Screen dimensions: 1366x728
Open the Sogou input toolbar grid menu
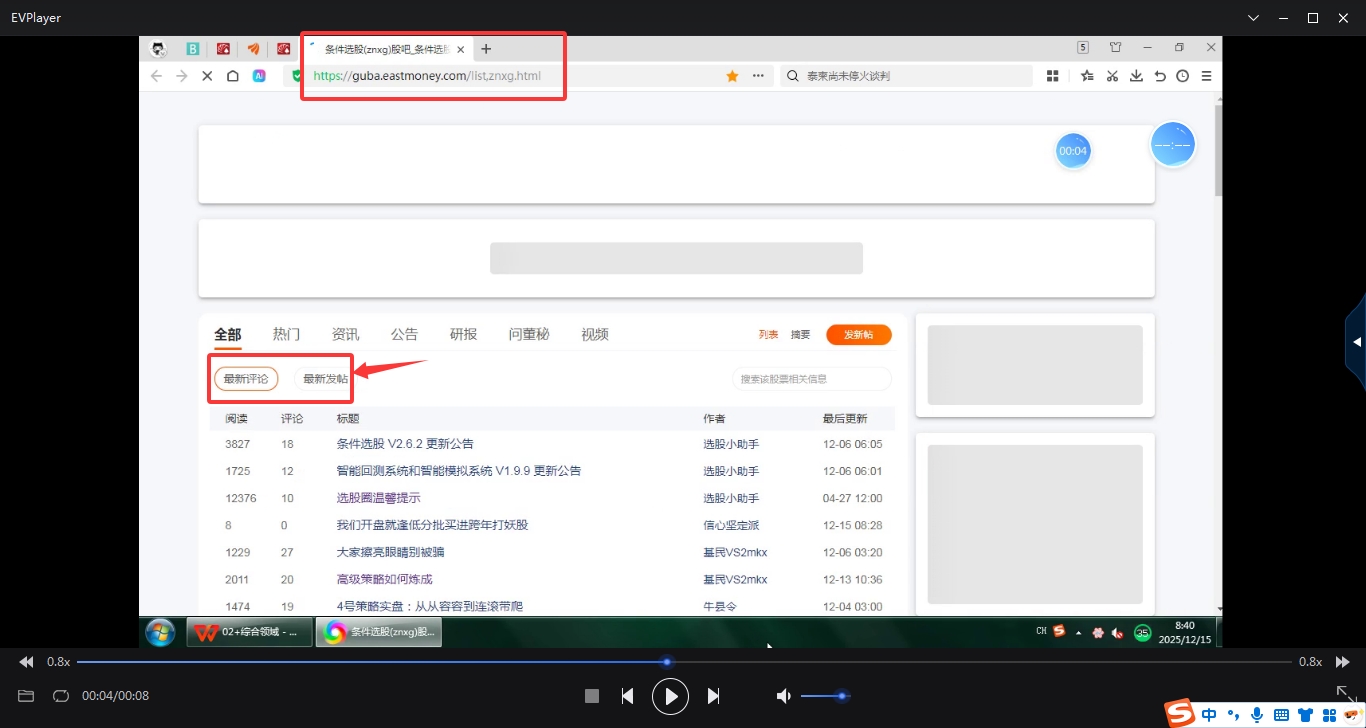pos(1329,715)
